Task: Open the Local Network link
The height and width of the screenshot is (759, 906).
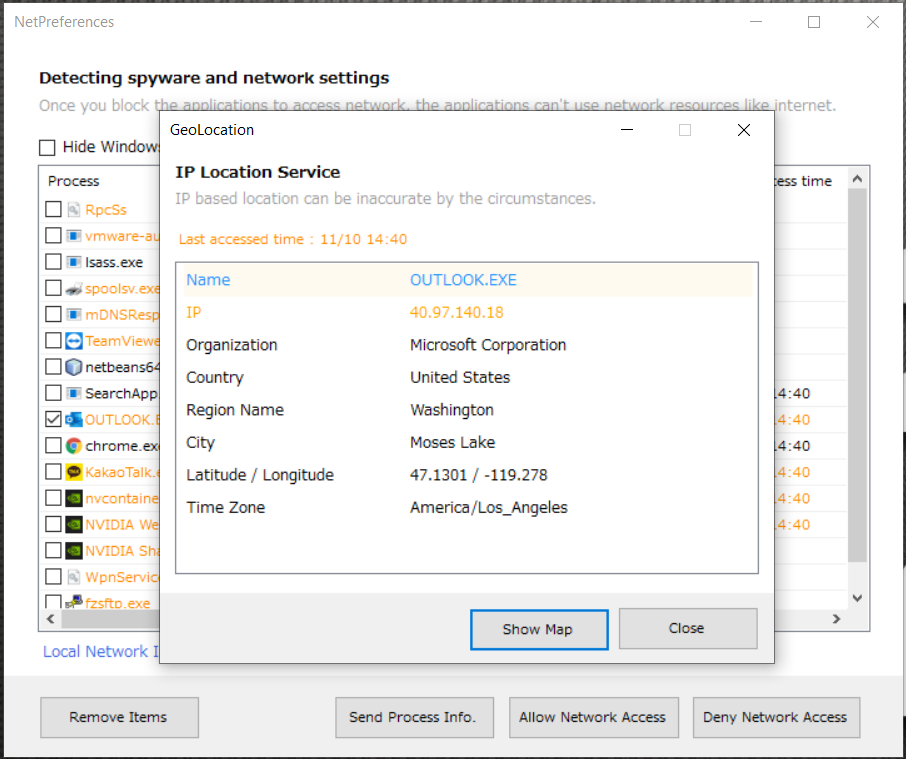Action: tap(101, 652)
